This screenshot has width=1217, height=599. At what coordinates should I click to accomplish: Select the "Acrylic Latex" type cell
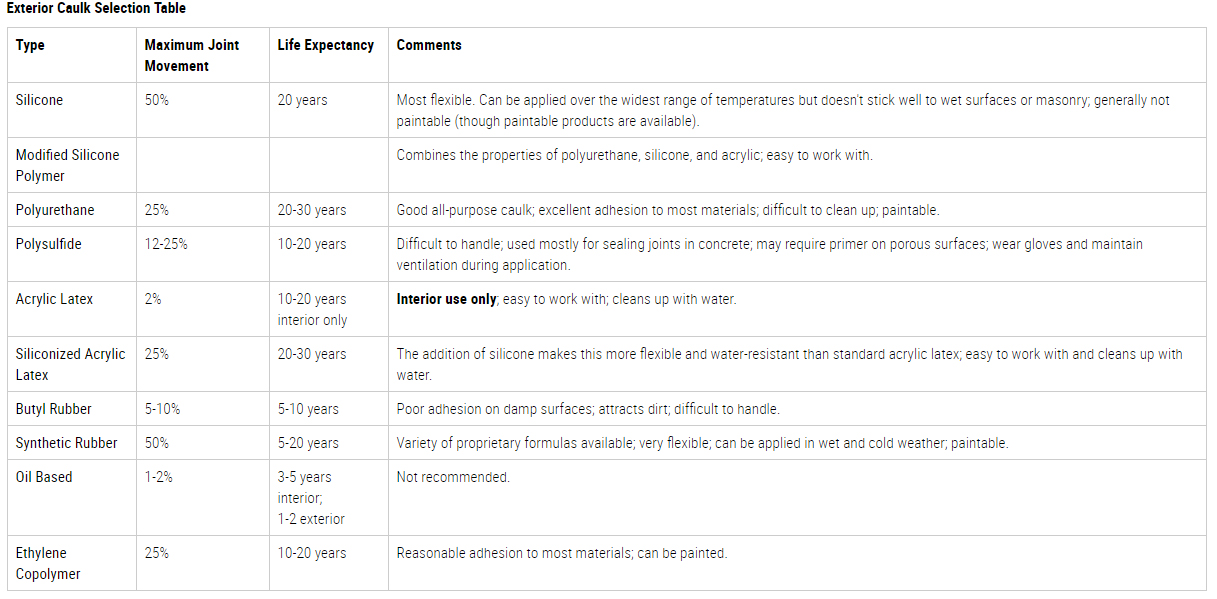54,299
